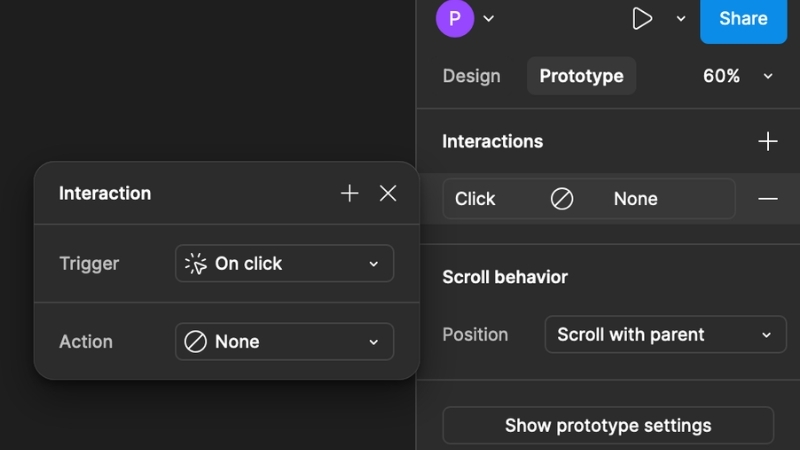This screenshot has height=450, width=800.
Task: Expand the Trigger dropdown chevron
Action: [373, 264]
